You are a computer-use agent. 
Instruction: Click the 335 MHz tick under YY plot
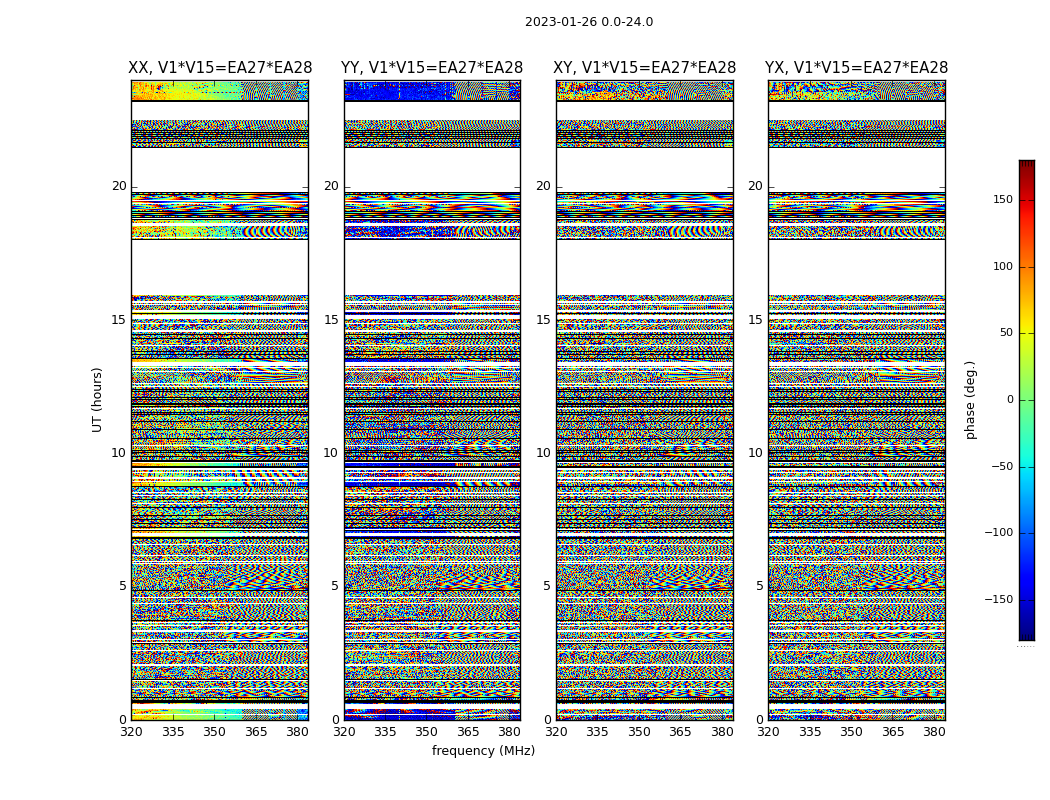pyautogui.click(x=385, y=732)
